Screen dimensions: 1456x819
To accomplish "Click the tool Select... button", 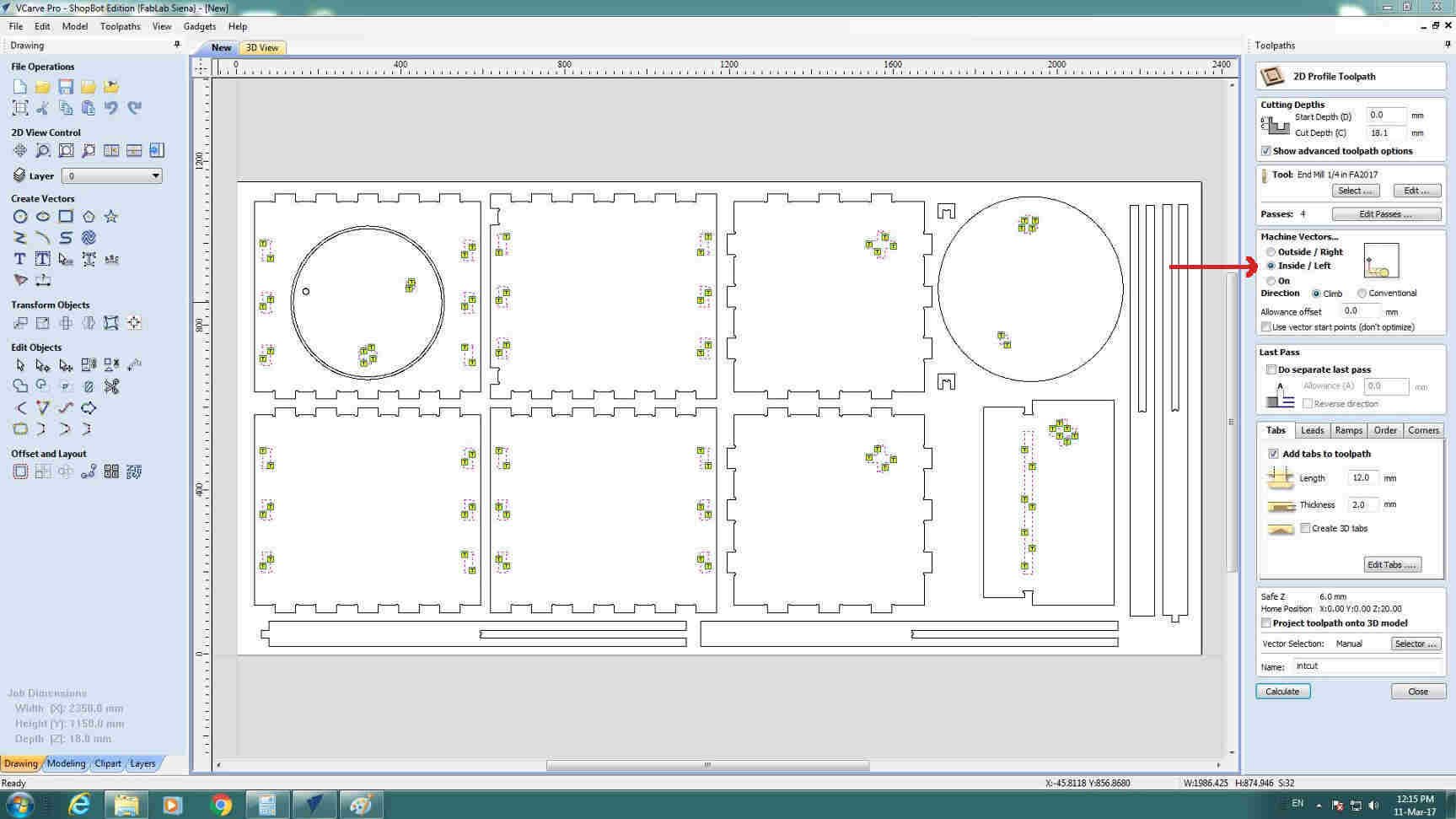I will point(1356,191).
